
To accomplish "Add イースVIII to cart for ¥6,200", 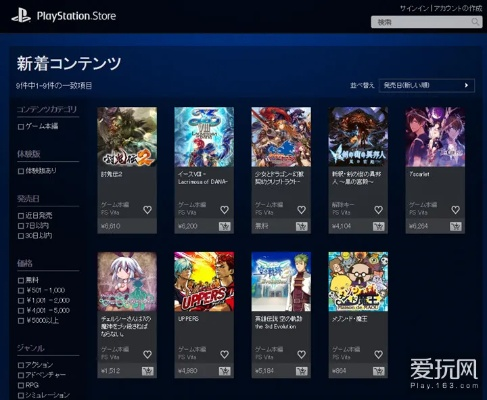I will (x=224, y=226).
